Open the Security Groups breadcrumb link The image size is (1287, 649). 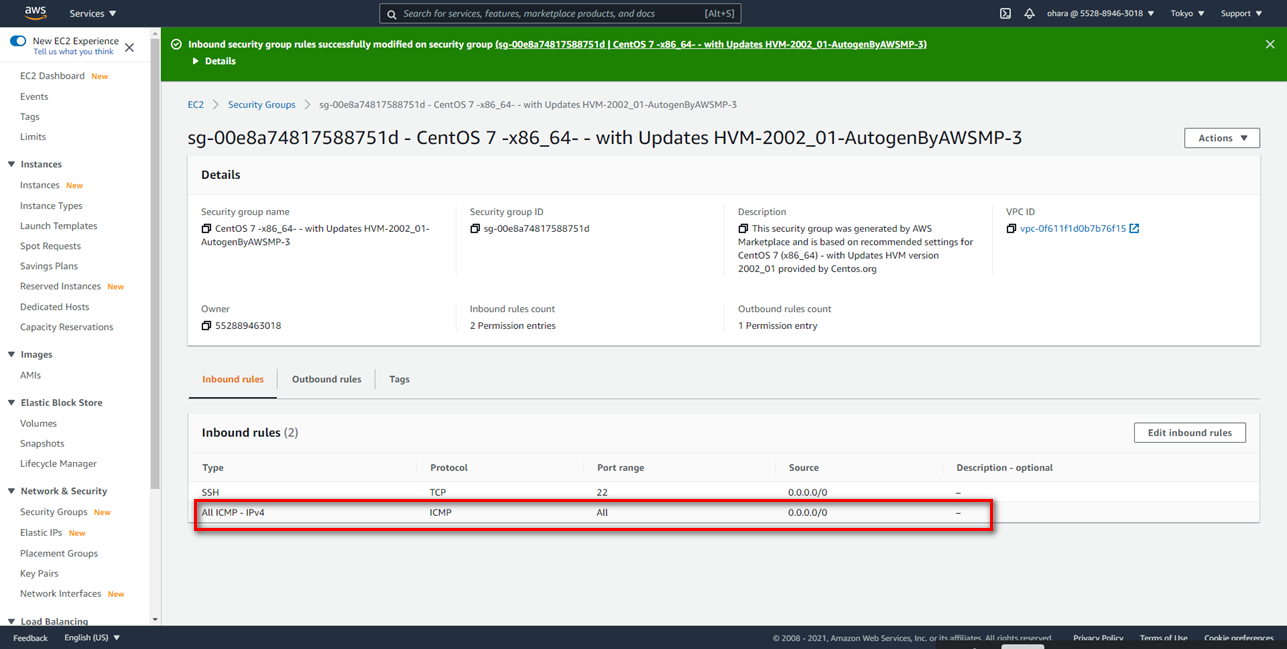point(262,104)
